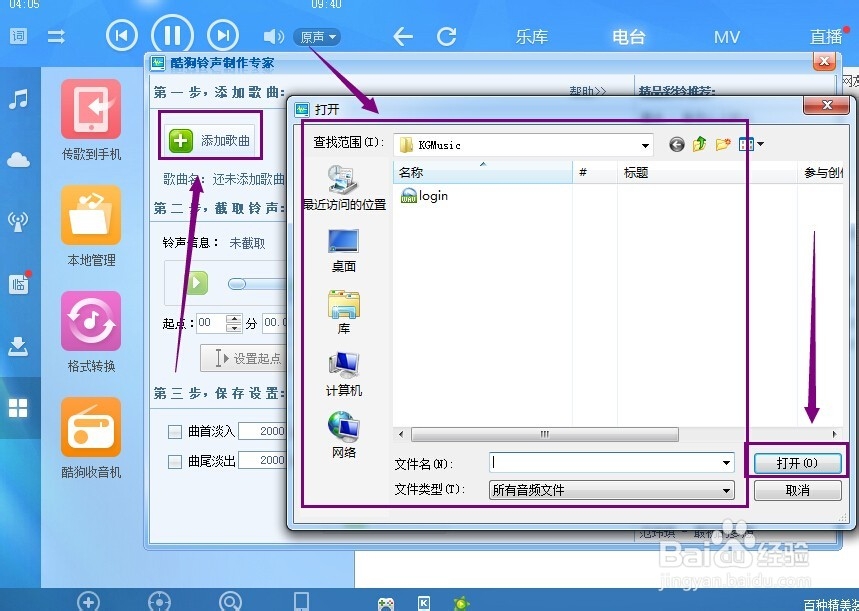Switch to the 电台 tab
This screenshot has height=611, width=859.
628,37
